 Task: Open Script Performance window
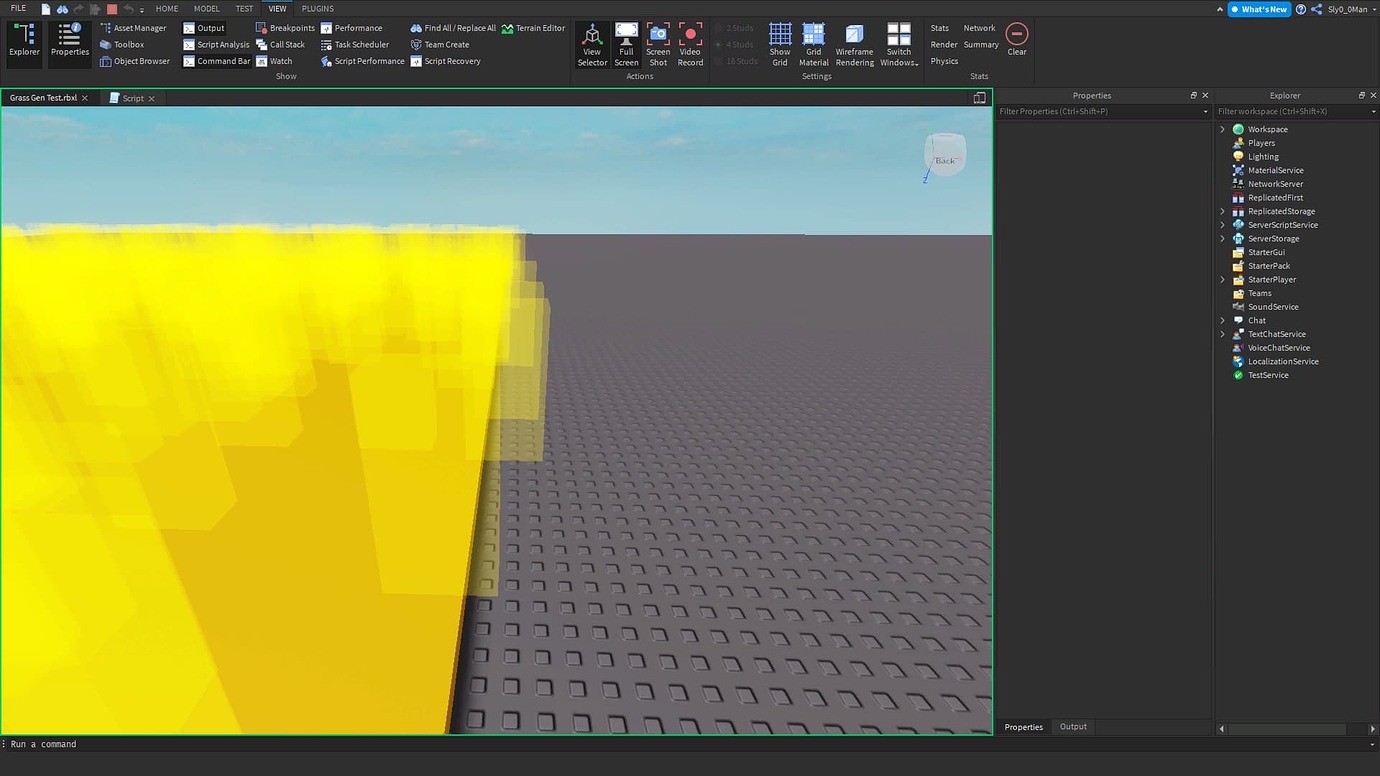[x=363, y=61]
